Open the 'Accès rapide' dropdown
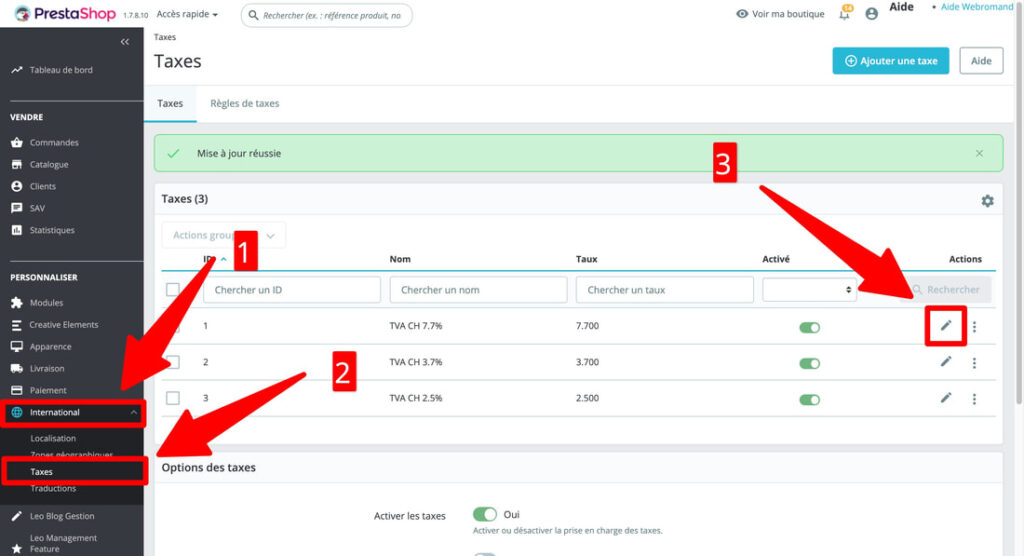The width and height of the screenshot is (1024, 556). (187, 15)
